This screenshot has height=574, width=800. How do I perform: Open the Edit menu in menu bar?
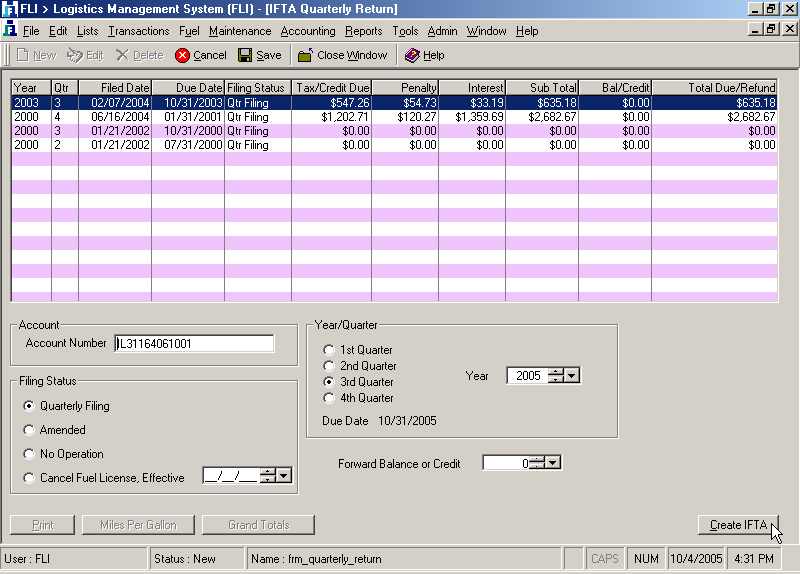click(58, 31)
